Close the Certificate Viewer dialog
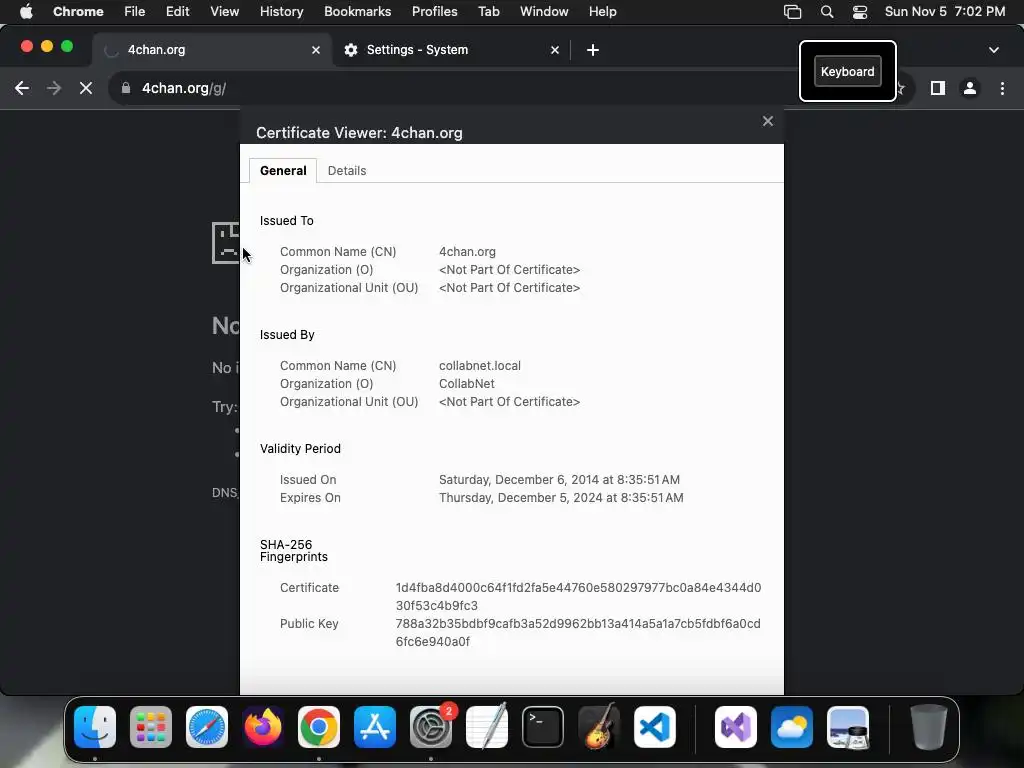The image size is (1024, 768). click(x=767, y=121)
